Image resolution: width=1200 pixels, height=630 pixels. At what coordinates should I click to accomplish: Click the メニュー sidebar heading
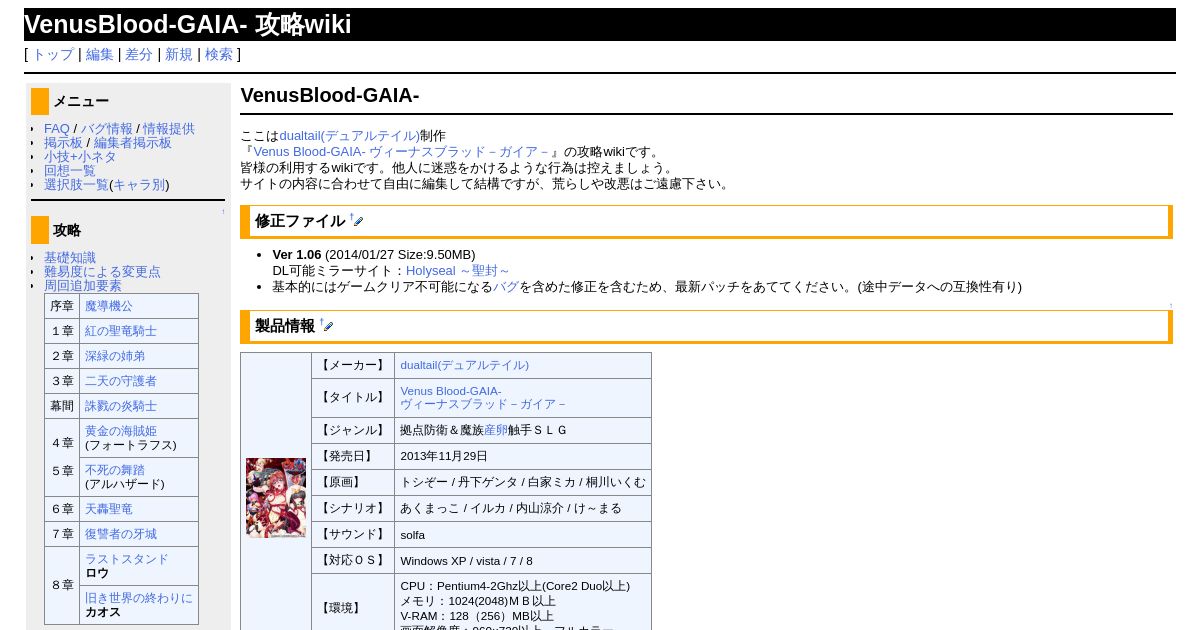tap(81, 101)
